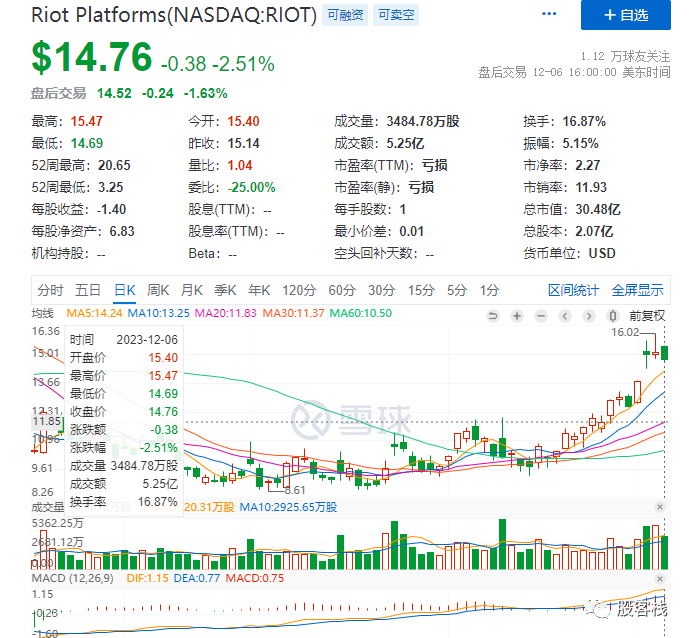Image resolution: width=689 pixels, height=638 pixels.
Task: Select the 15分 interval tab
Action: pos(421,290)
